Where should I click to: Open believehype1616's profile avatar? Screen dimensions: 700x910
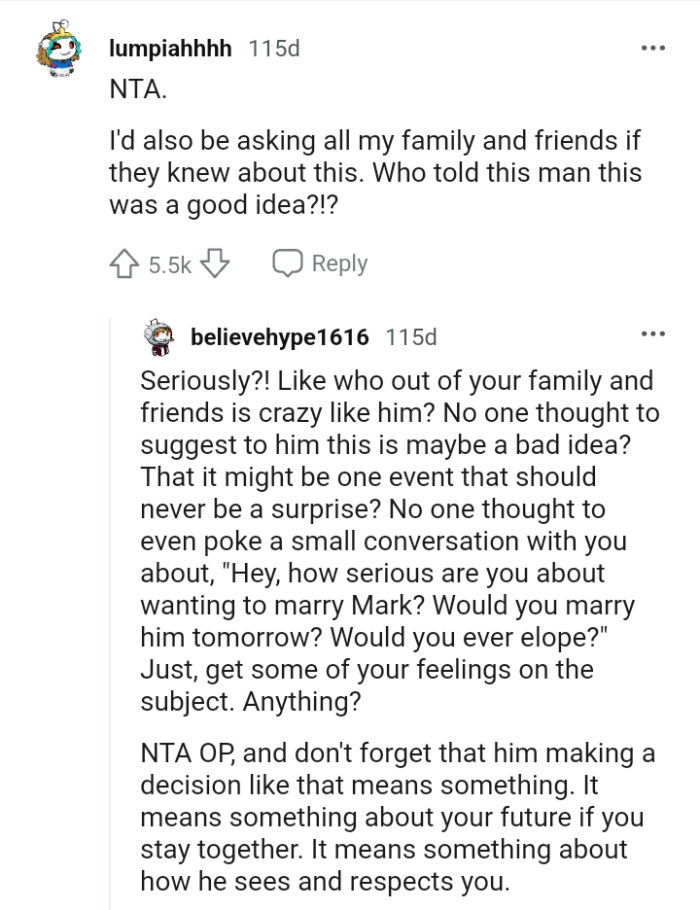pos(159,337)
